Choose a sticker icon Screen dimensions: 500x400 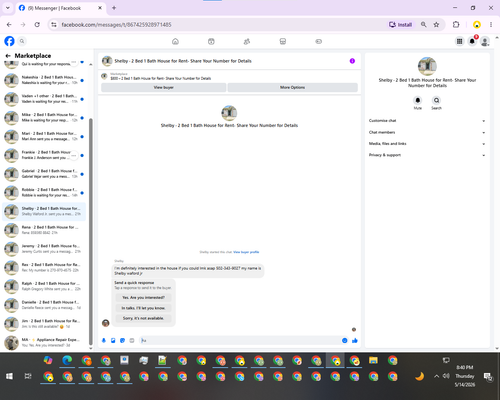[122, 340]
